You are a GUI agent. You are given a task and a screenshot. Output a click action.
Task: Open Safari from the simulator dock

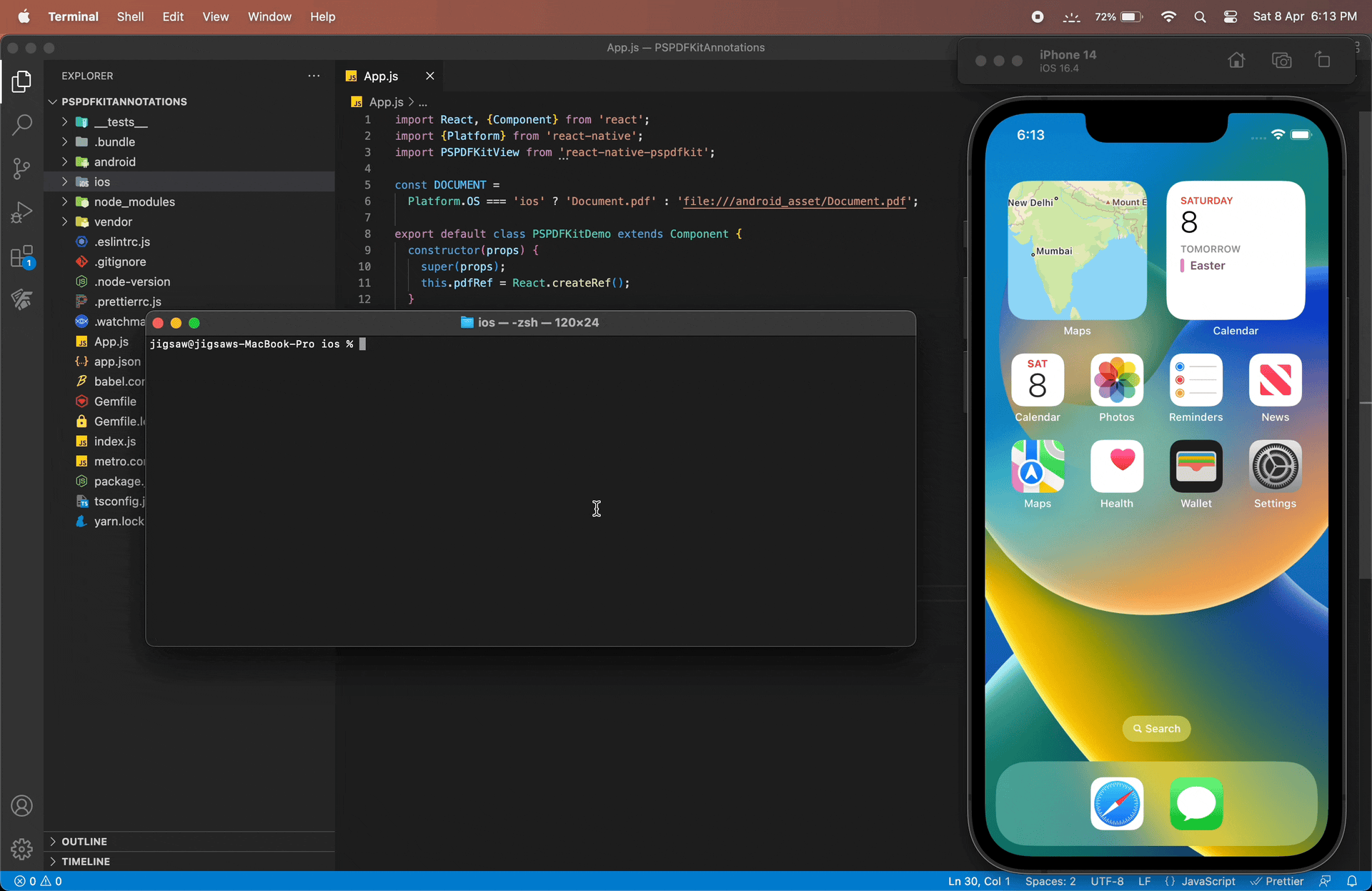pyautogui.click(x=1117, y=804)
